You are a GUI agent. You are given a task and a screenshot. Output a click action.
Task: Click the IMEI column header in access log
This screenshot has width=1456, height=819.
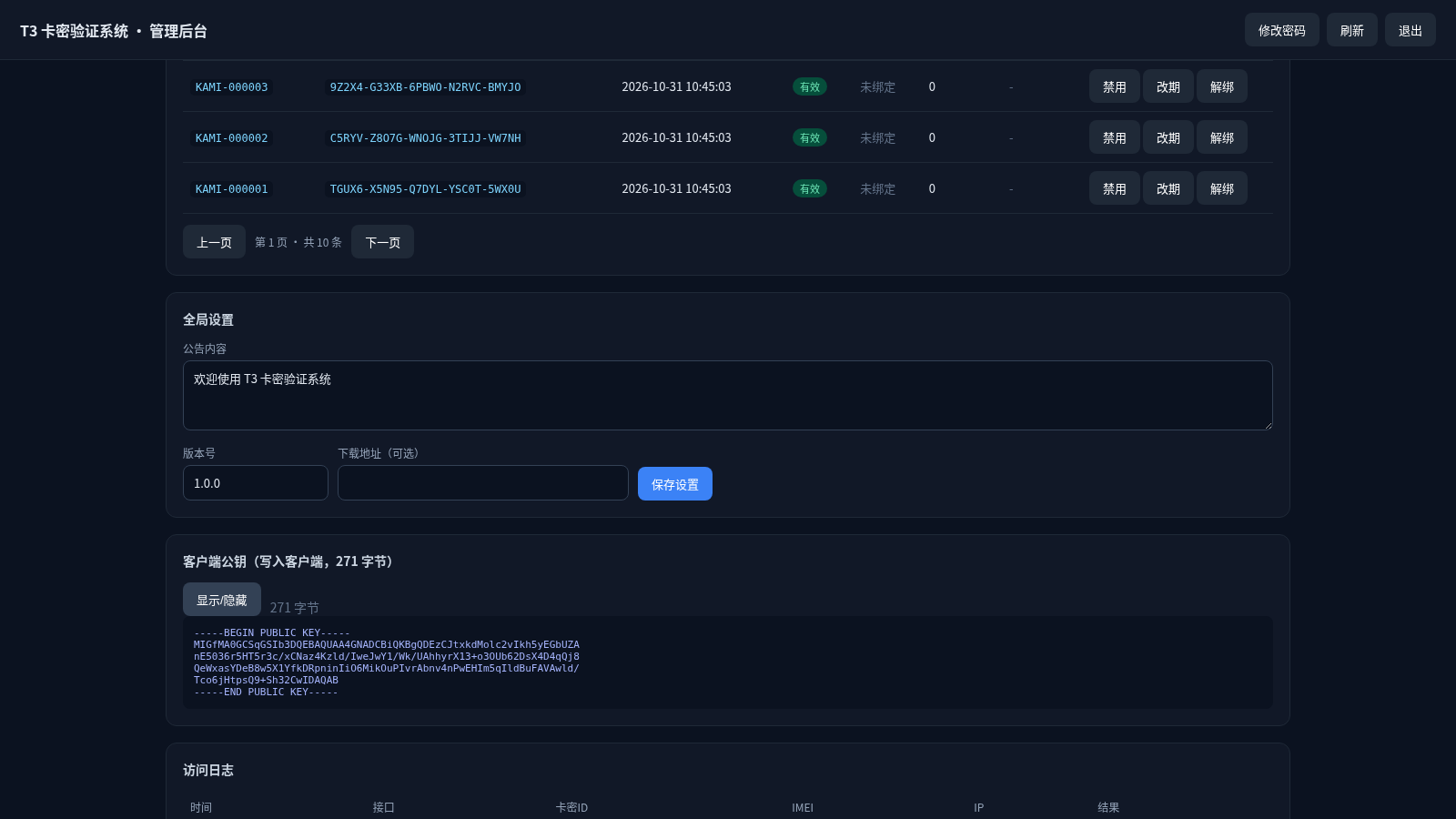[803, 807]
